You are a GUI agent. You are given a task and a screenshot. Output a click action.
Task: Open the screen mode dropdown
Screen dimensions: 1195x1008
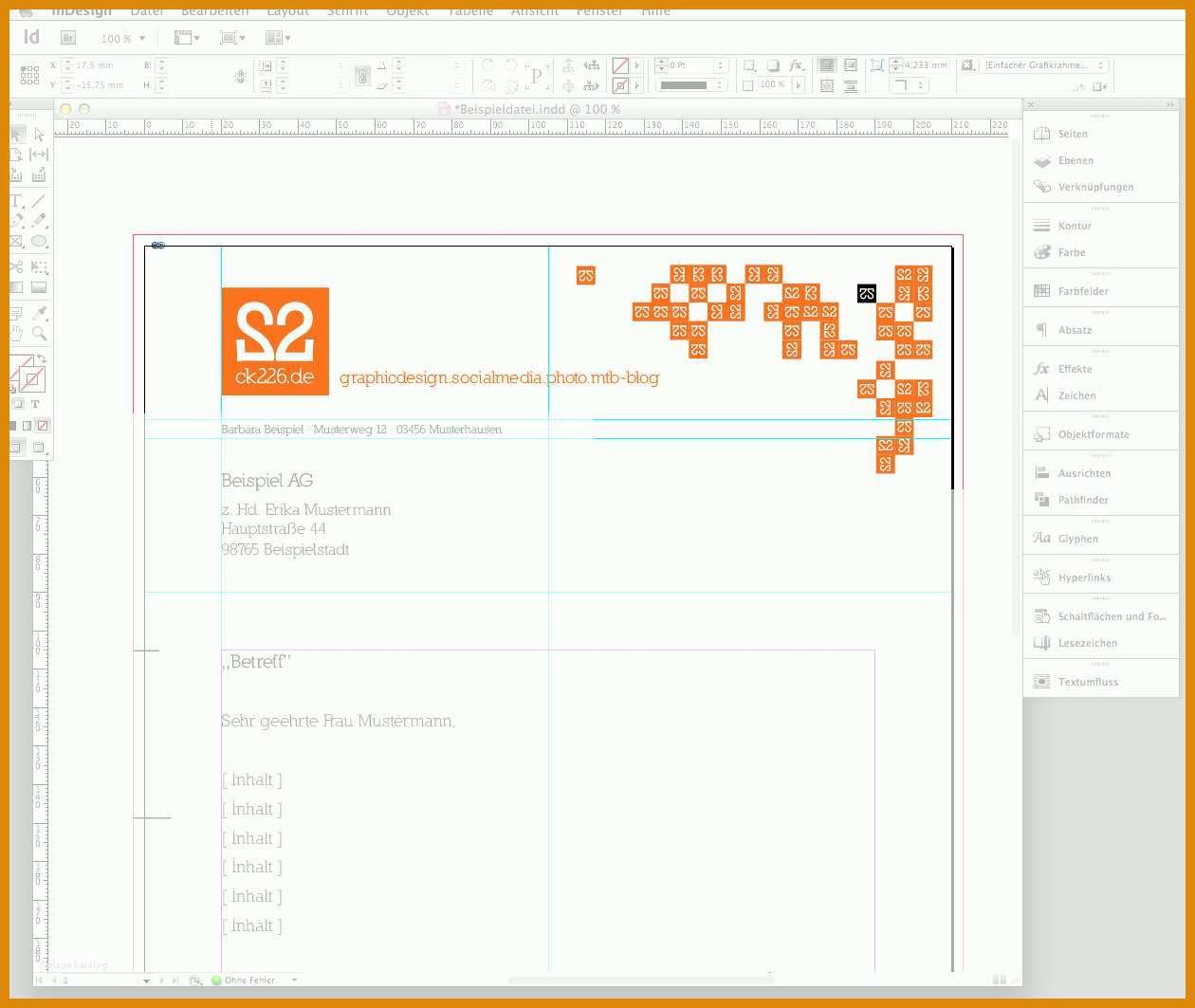[232, 38]
